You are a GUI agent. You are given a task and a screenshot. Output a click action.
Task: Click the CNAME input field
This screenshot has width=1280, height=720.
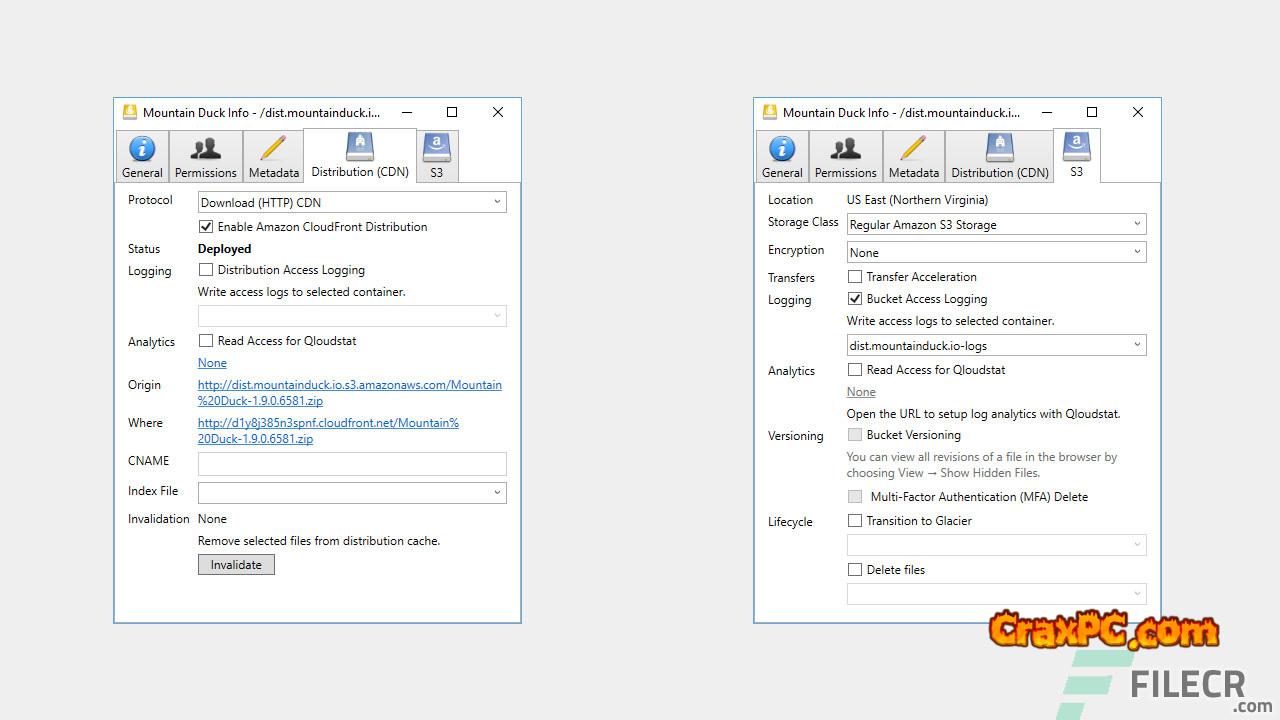pos(352,463)
